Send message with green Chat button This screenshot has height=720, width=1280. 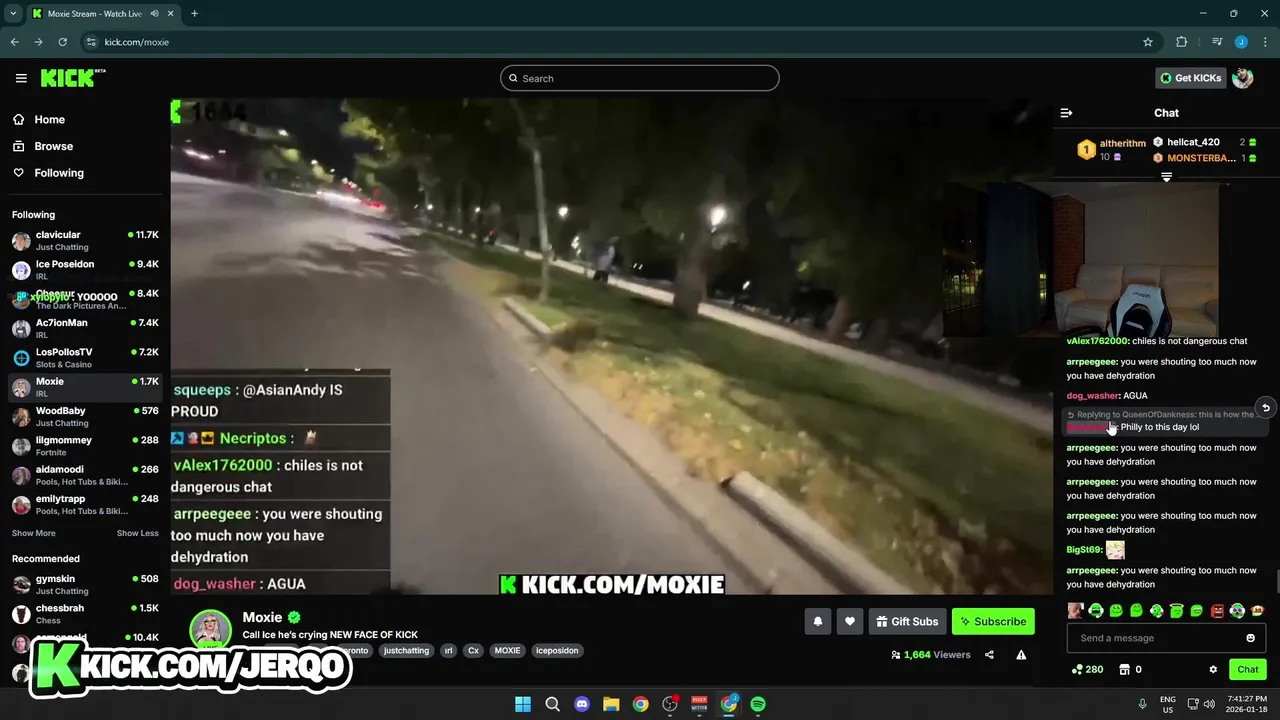pyautogui.click(x=1248, y=669)
